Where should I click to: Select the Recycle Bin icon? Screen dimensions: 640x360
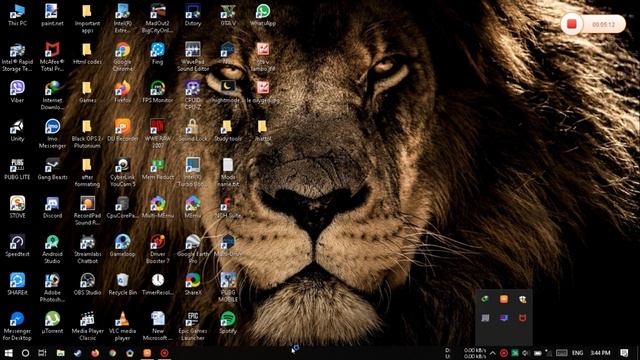122,284
